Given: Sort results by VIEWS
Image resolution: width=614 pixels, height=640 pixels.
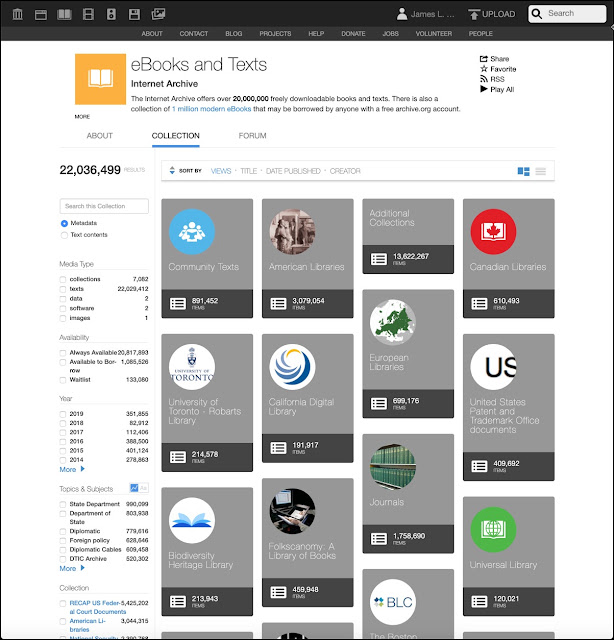Looking at the screenshot, I should coord(221,171).
